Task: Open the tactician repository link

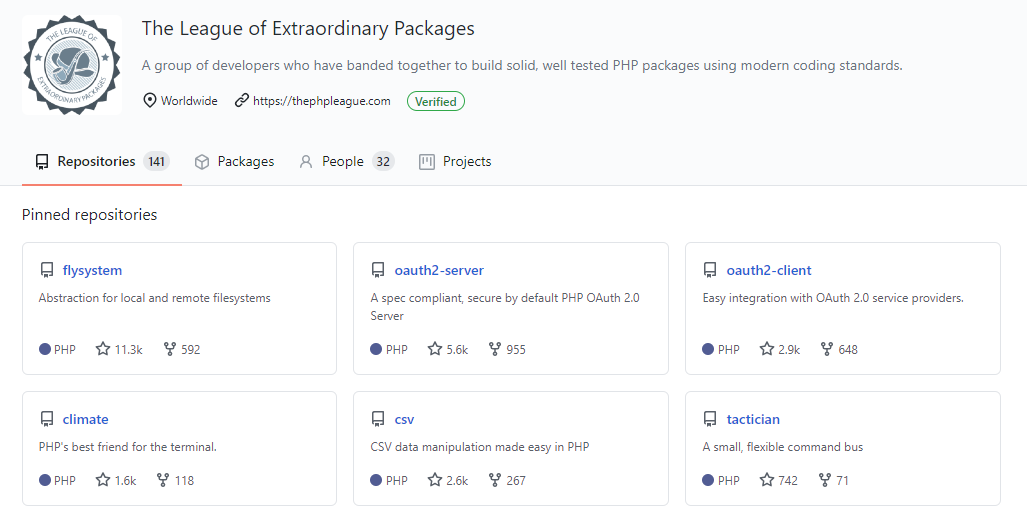Action: [x=753, y=419]
